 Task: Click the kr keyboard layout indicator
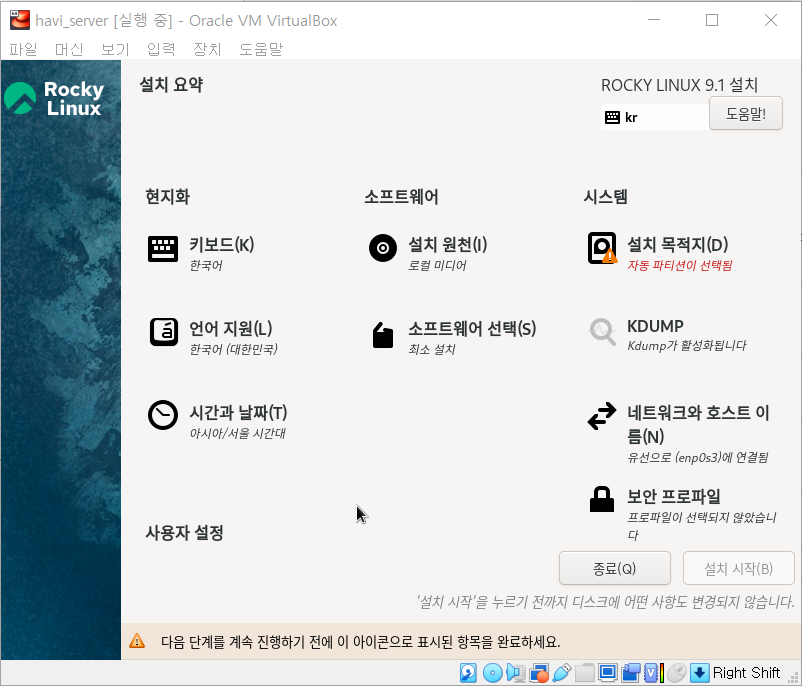point(655,117)
